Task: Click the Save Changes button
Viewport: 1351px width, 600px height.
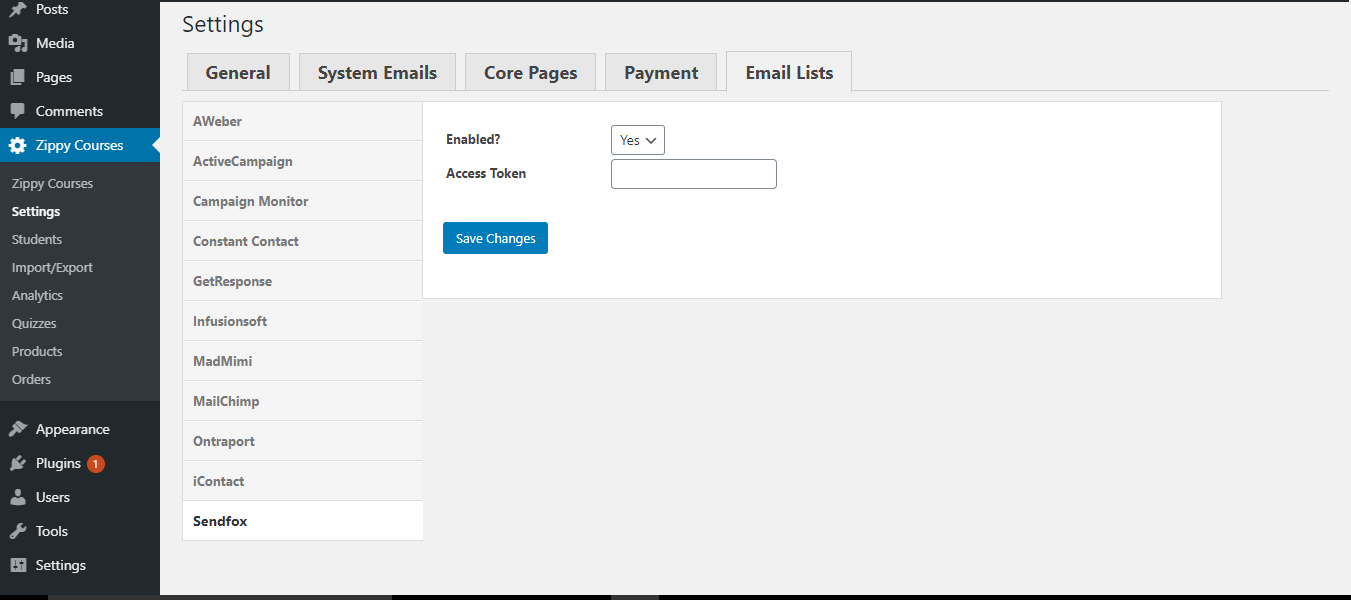Action: [495, 238]
